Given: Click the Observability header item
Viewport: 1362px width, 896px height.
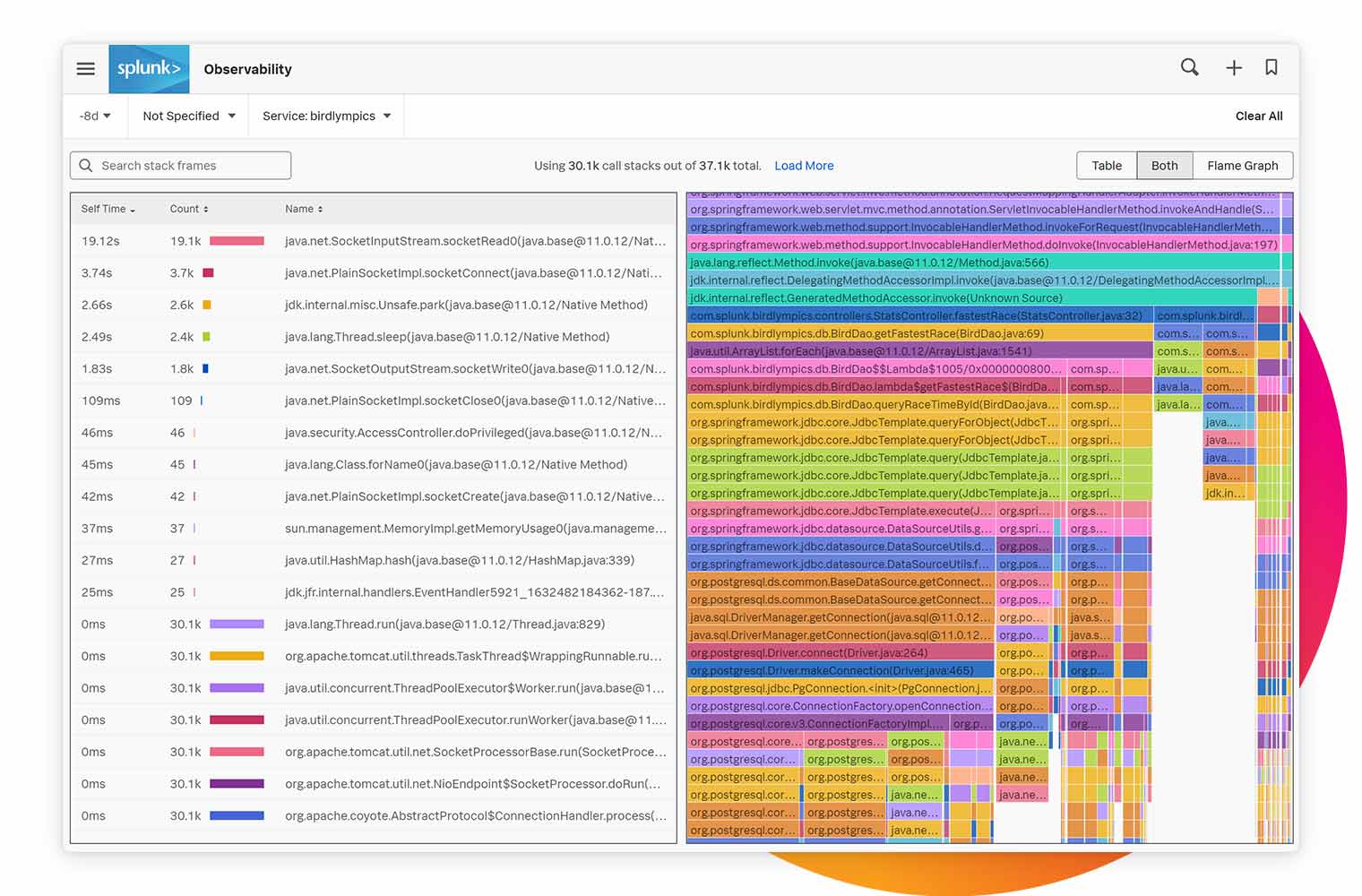Looking at the screenshot, I should point(247,69).
